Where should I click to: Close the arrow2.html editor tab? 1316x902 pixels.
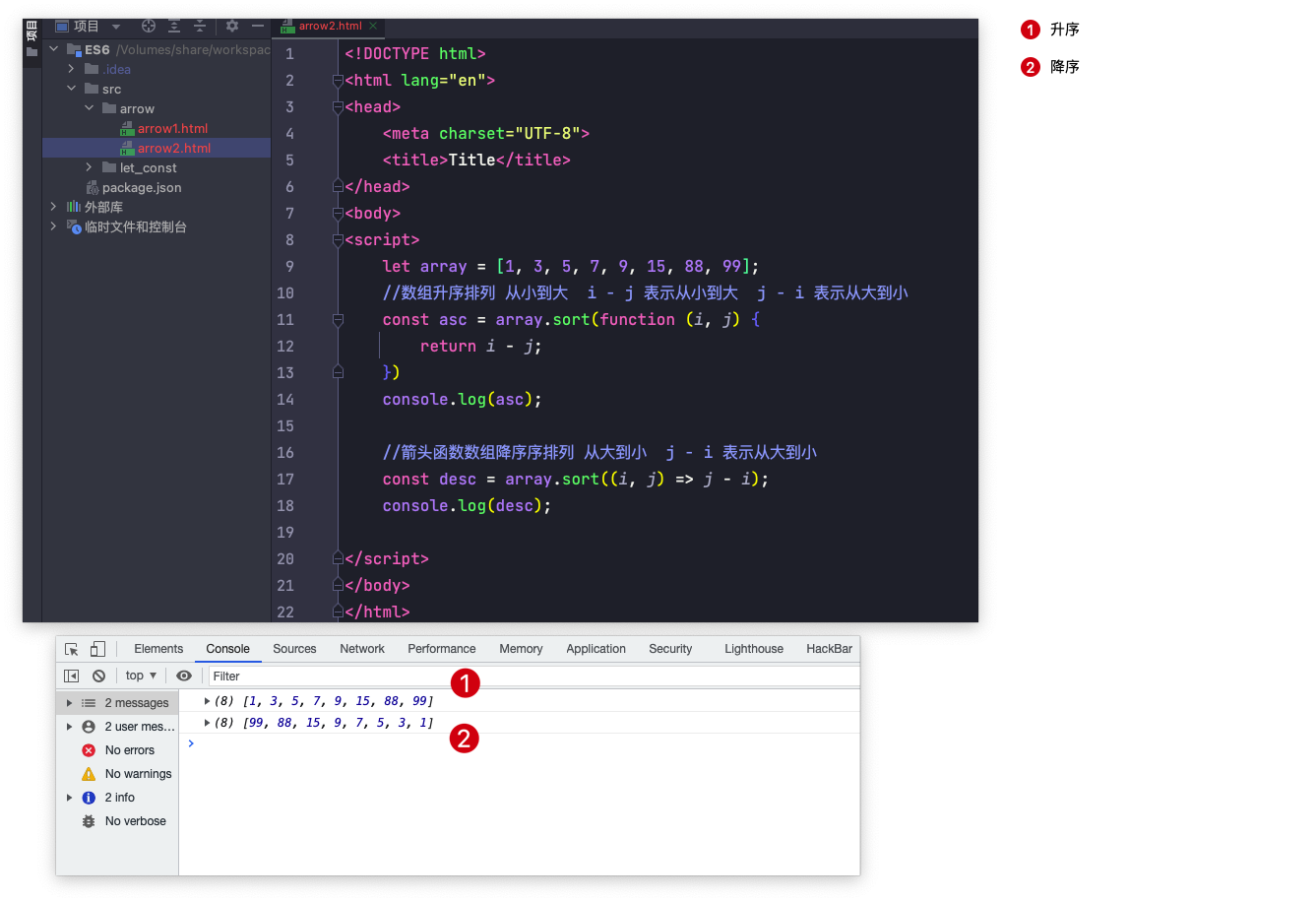click(373, 27)
